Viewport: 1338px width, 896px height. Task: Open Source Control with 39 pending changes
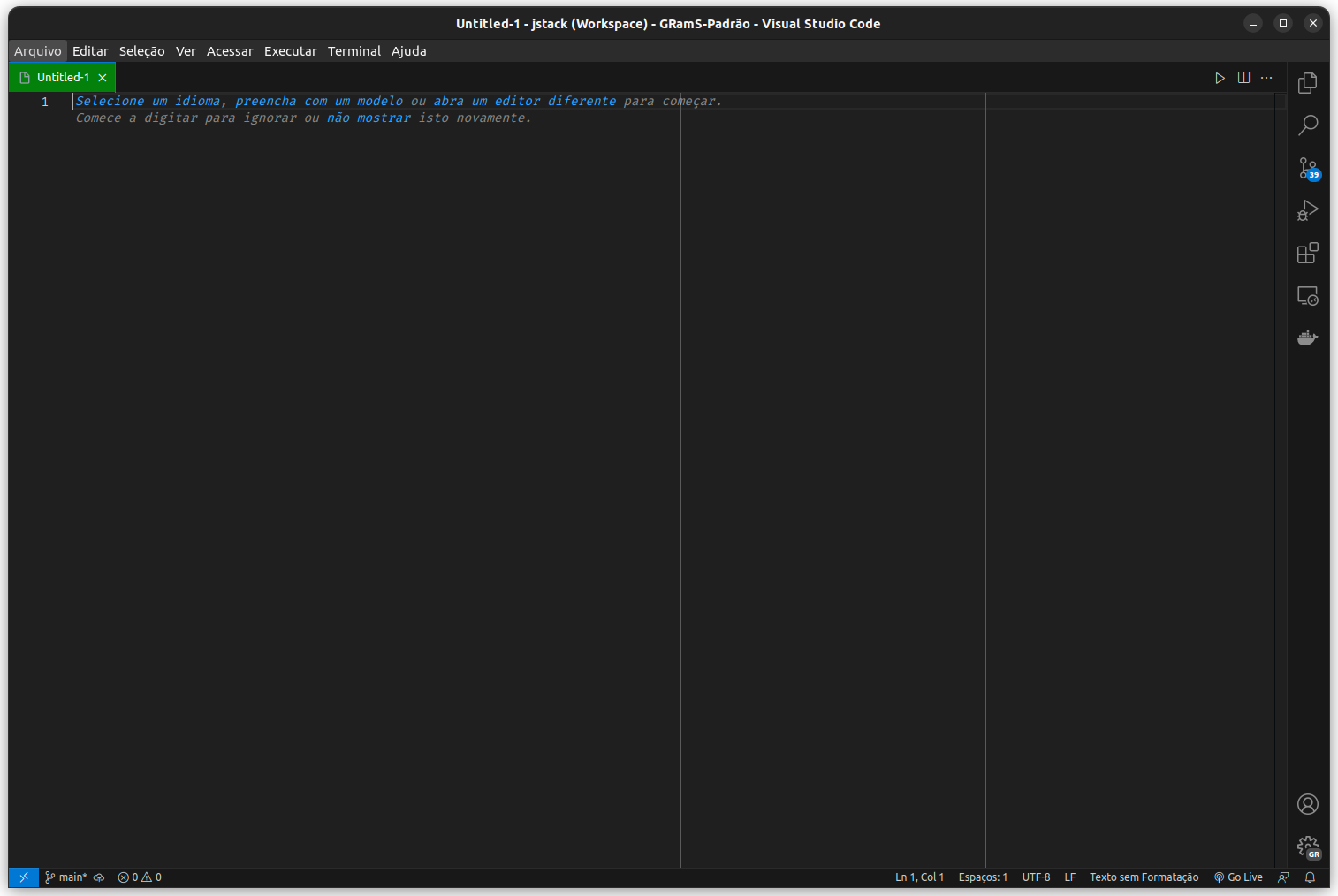[x=1307, y=168]
